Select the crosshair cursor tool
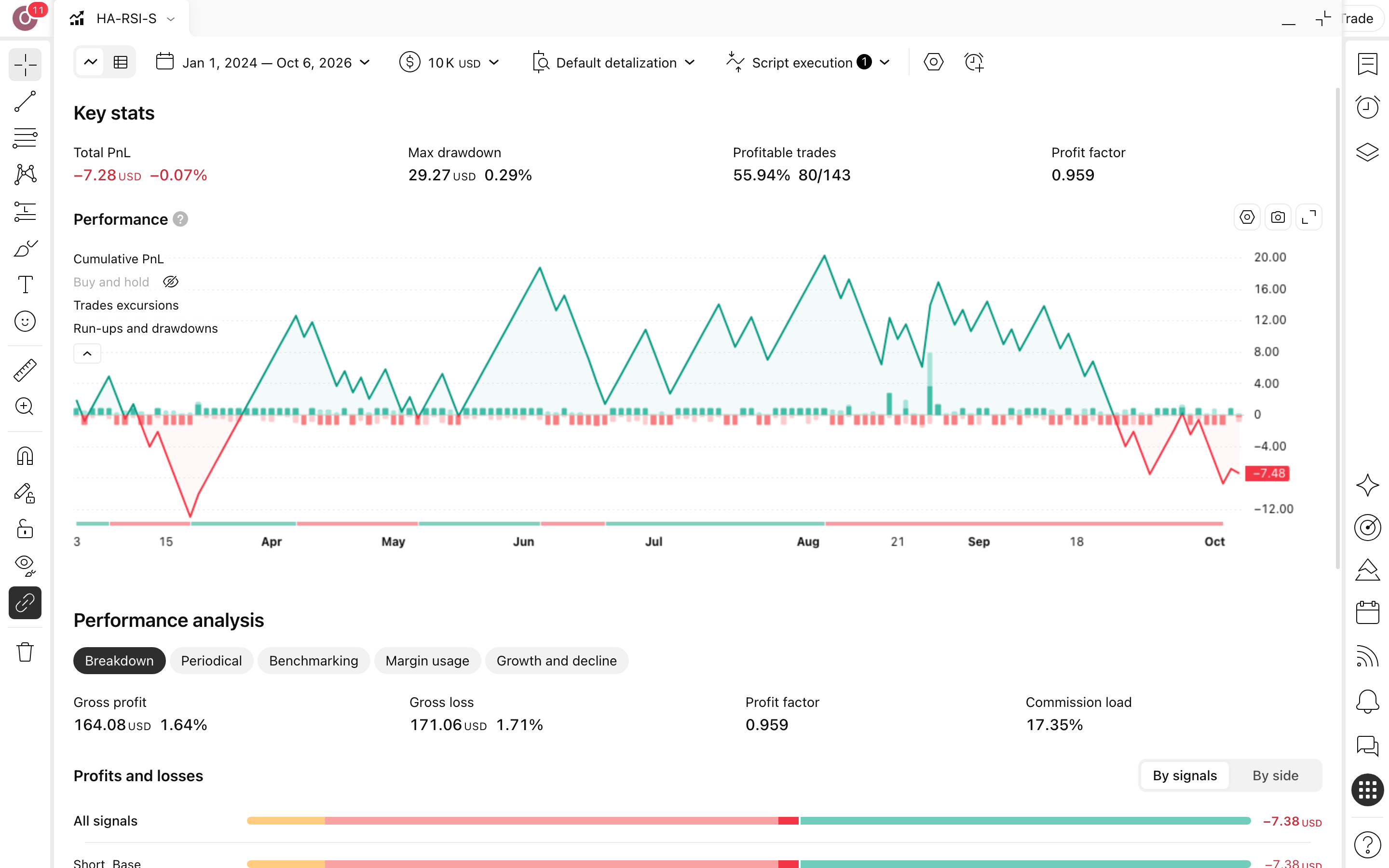 (25, 64)
